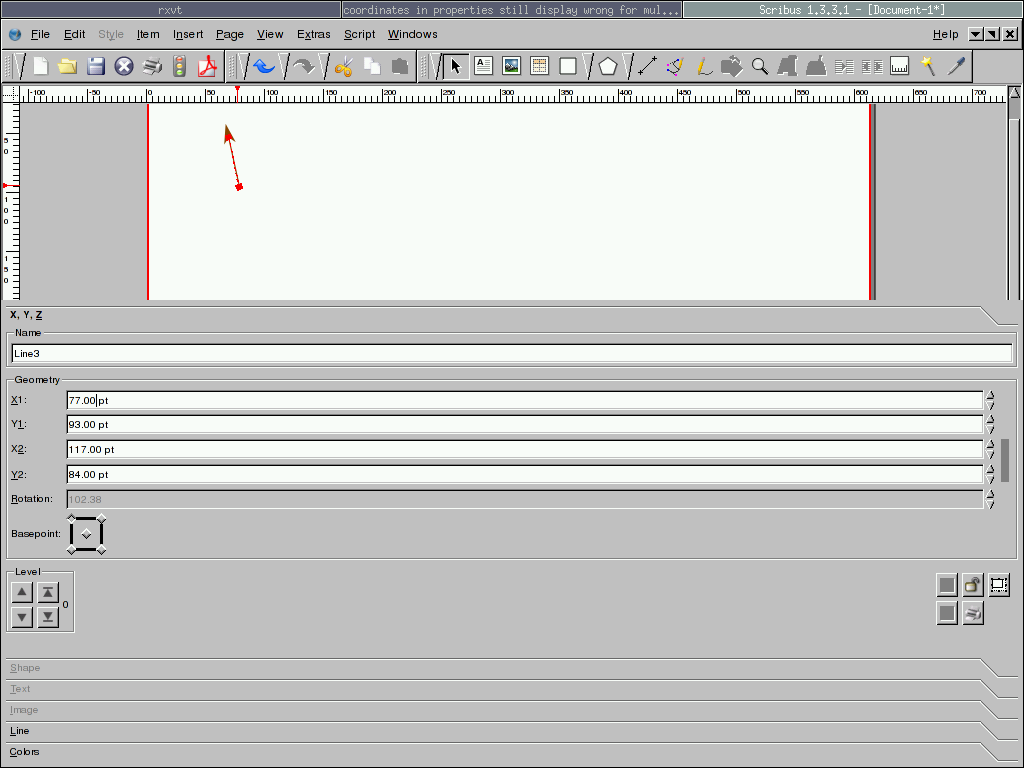This screenshot has width=1024, height=768.
Task: Toggle the lock object button
Action: pos(973,585)
